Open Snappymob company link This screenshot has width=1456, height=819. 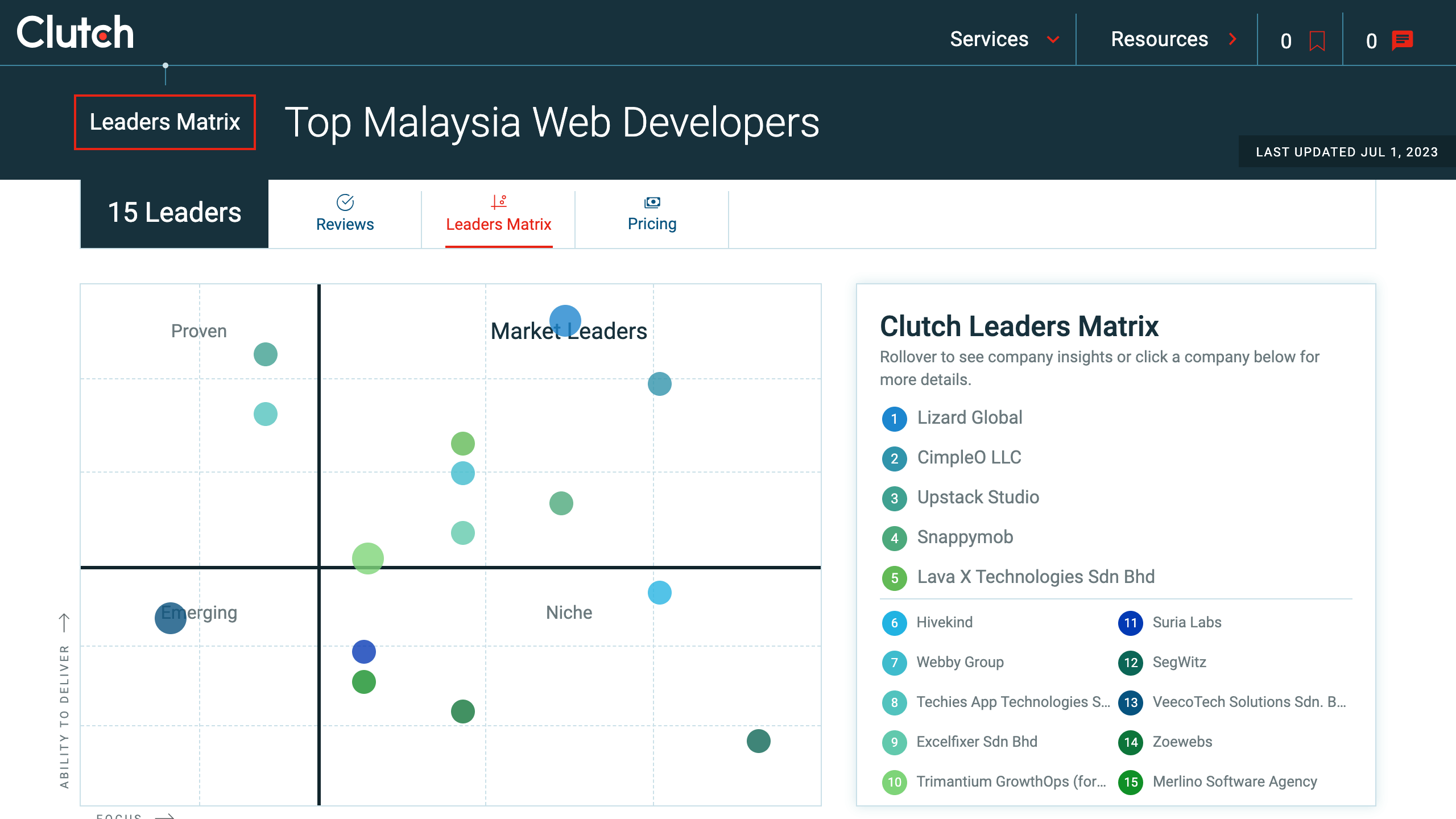tap(965, 537)
